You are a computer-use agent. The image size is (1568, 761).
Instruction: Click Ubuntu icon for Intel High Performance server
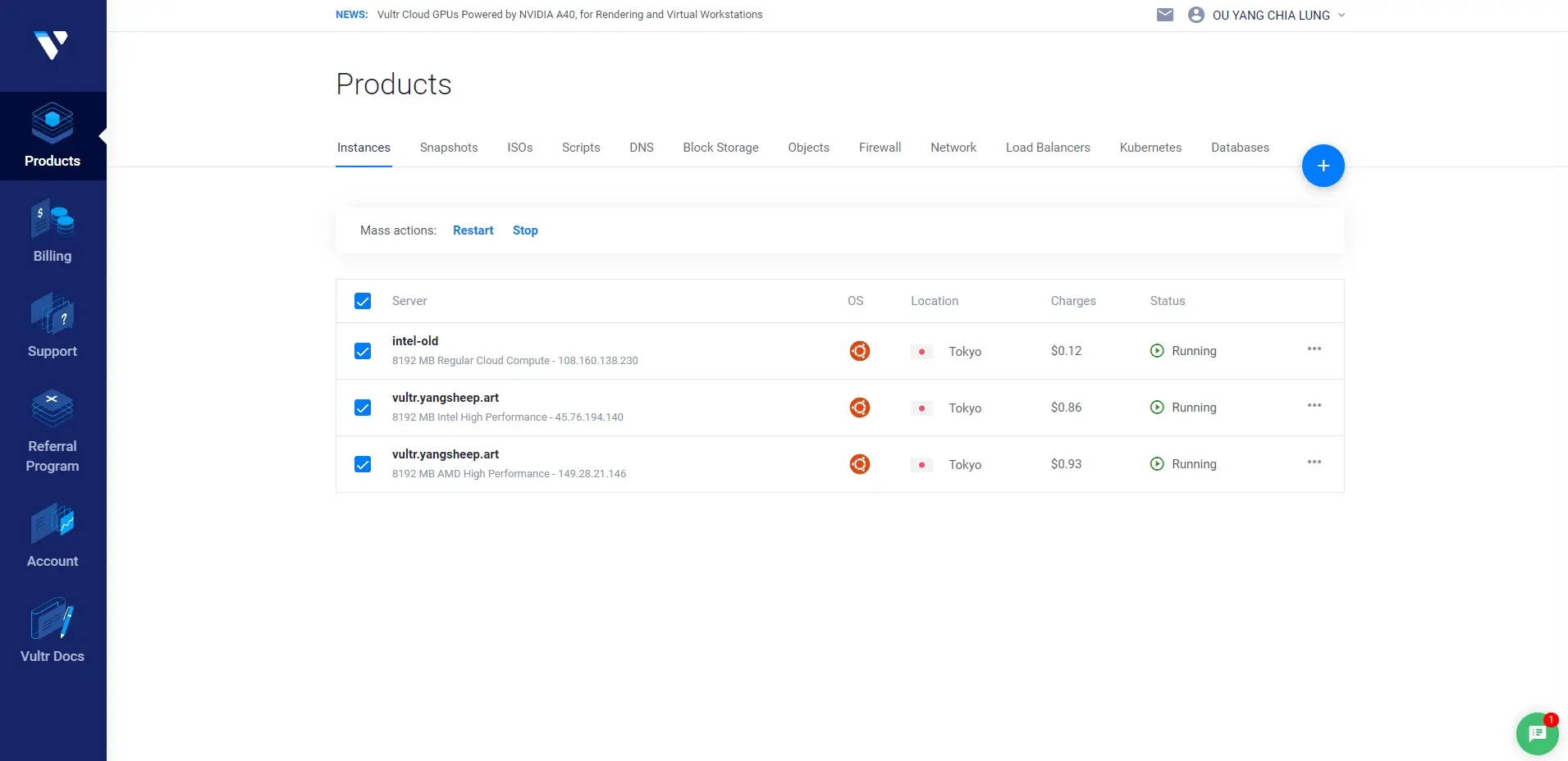click(859, 408)
